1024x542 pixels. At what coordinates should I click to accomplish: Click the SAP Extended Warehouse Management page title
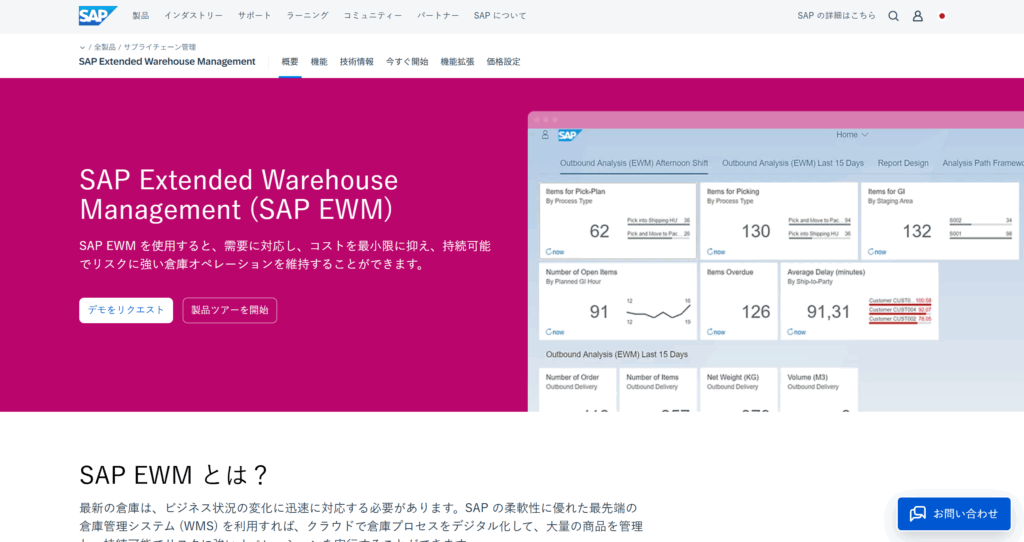point(167,61)
